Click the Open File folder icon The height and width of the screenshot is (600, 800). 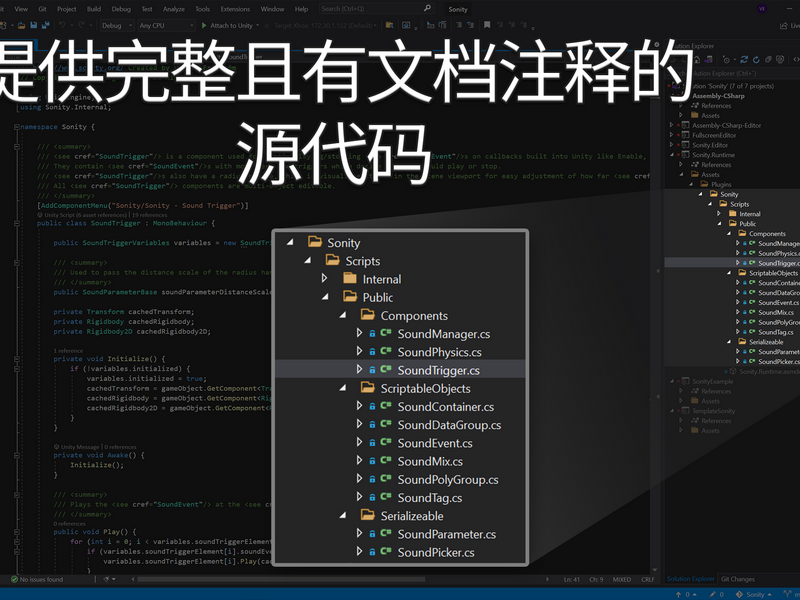point(21,25)
